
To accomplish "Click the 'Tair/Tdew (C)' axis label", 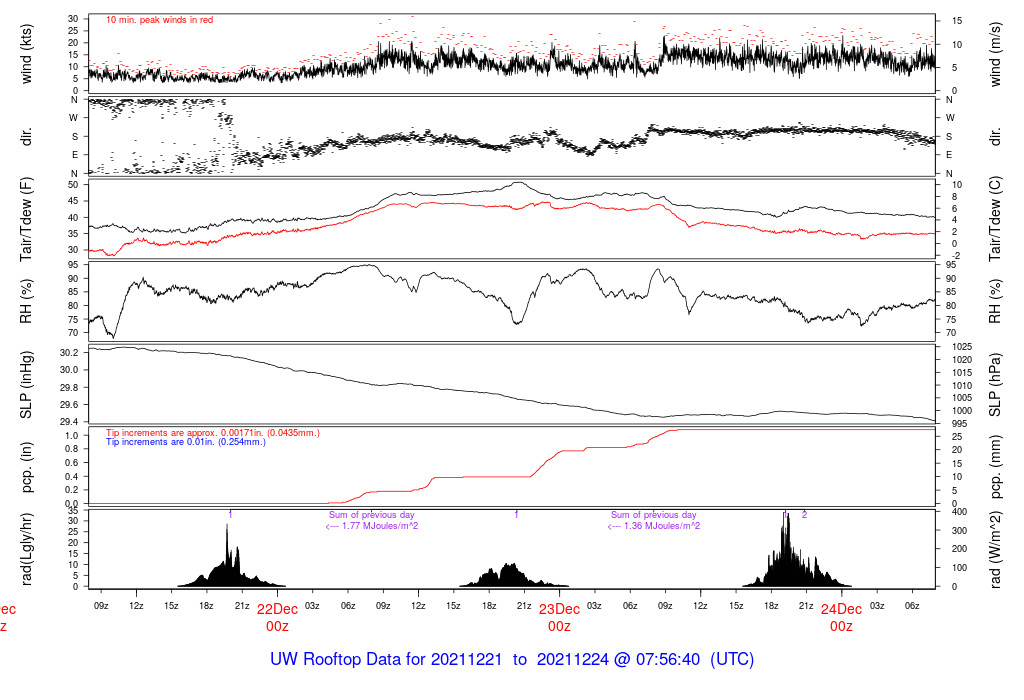I will tap(995, 219).
